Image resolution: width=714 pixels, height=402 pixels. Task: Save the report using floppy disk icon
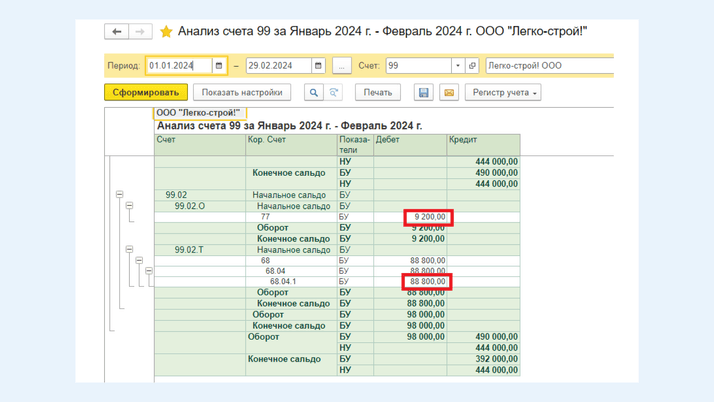pyautogui.click(x=424, y=92)
